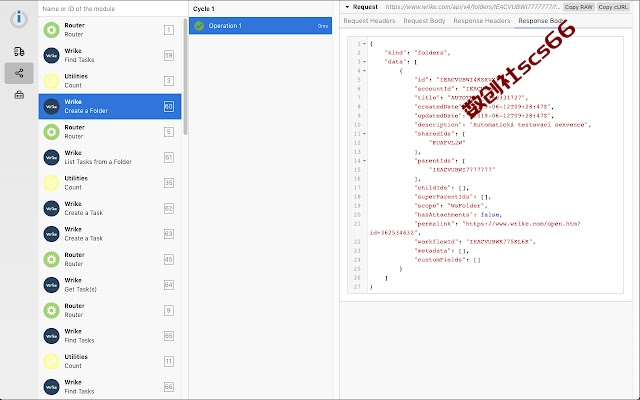Click the green check icon on Operation 1
Image resolution: width=640 pixels, height=400 pixels.
(199, 26)
